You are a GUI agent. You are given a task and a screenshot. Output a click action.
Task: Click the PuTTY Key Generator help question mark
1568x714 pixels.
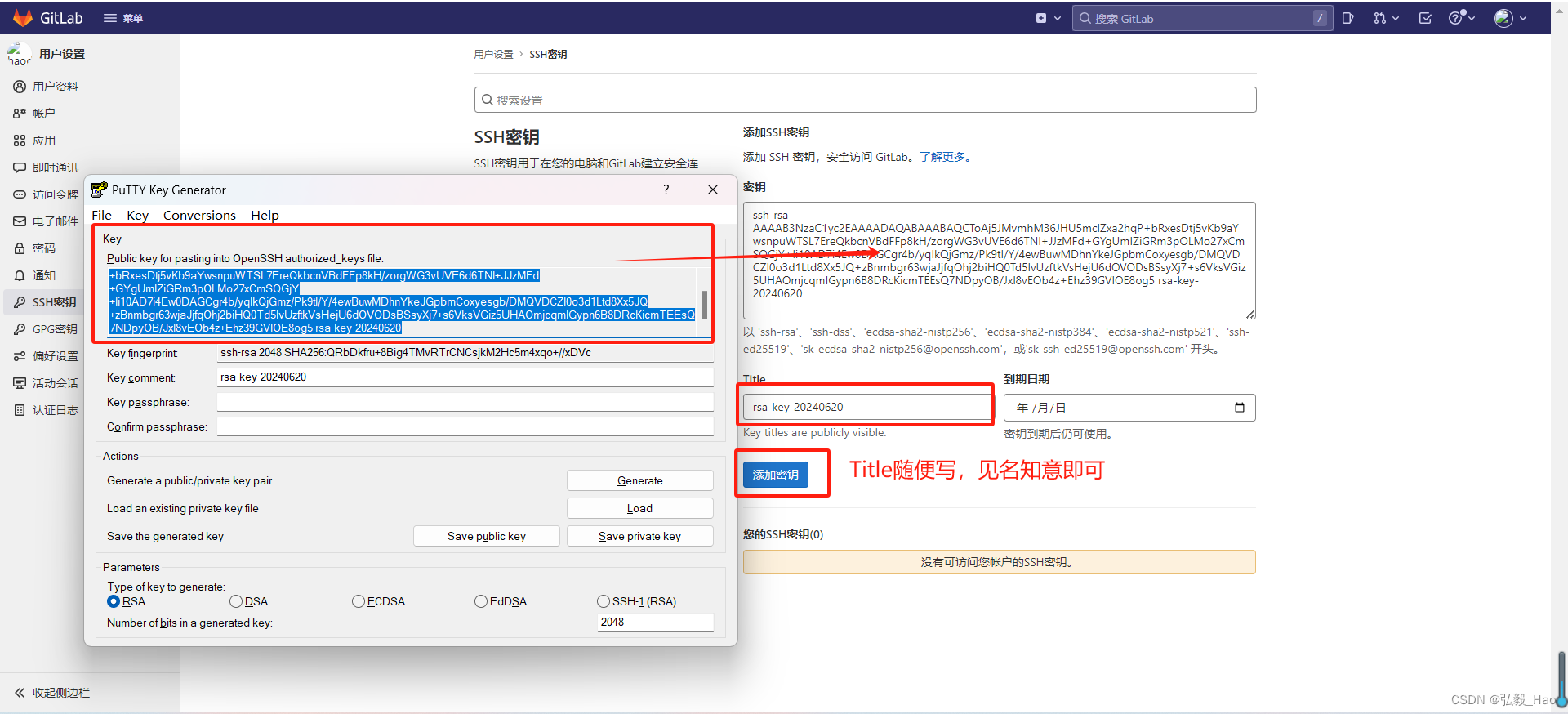pos(666,190)
